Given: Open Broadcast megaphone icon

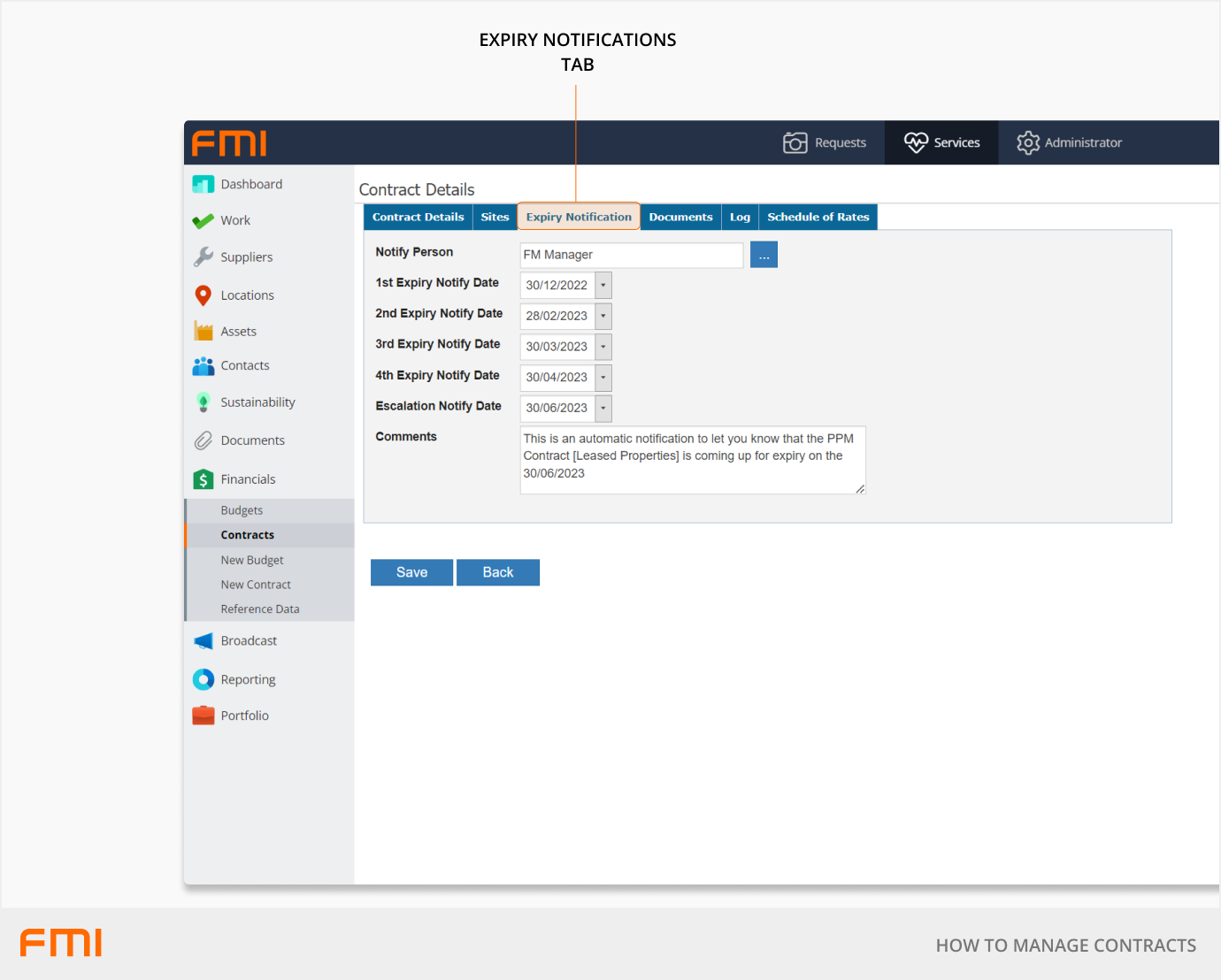Looking at the screenshot, I should click(x=203, y=641).
